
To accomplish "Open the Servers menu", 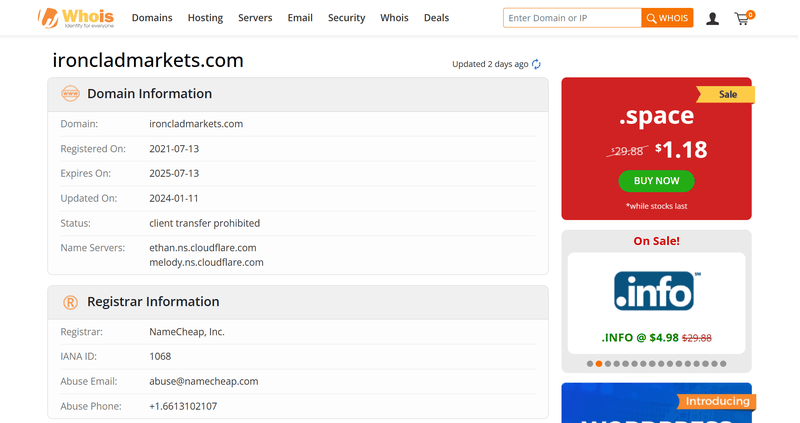I will [255, 18].
